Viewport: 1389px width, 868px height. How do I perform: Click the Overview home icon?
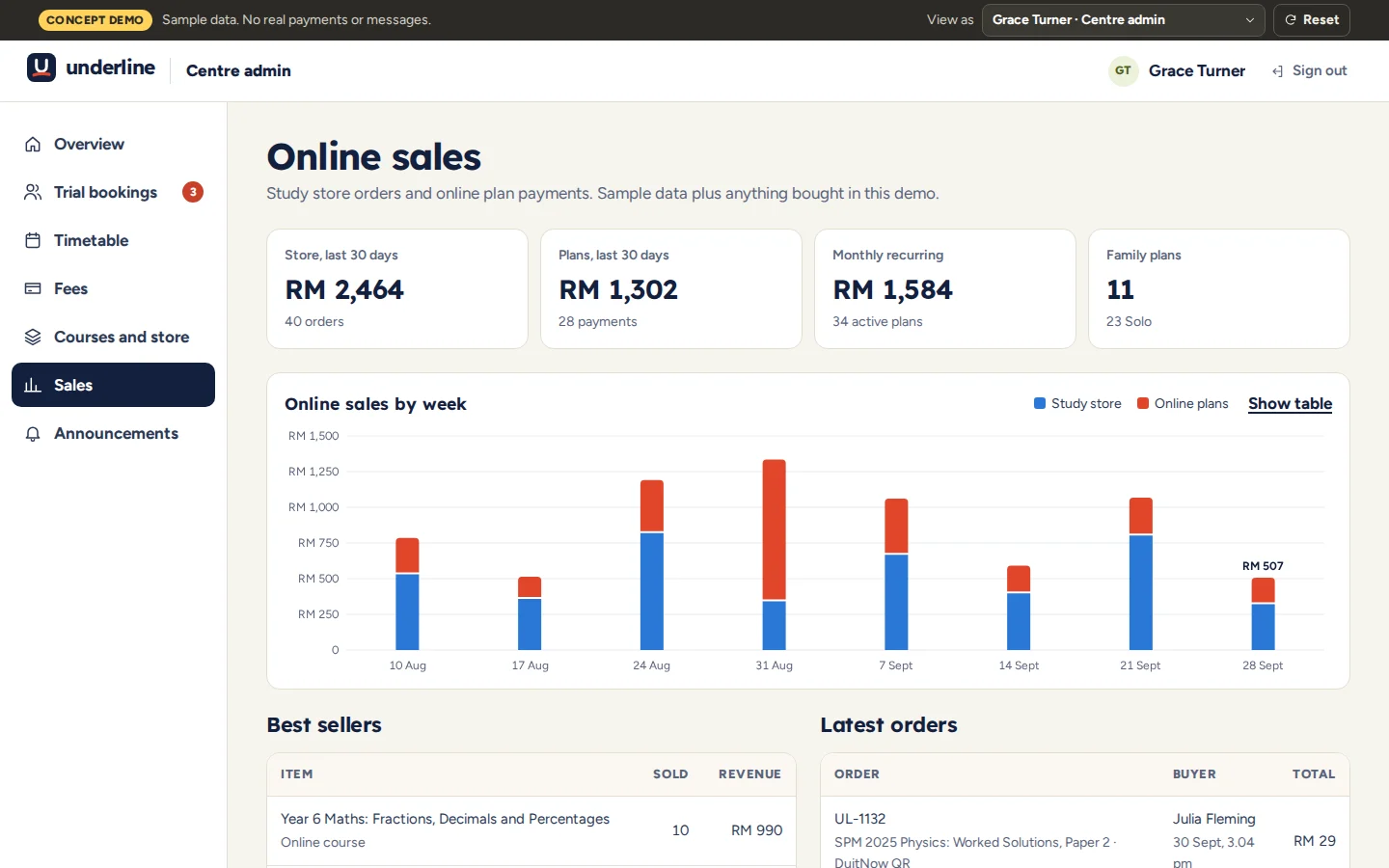[33, 145]
